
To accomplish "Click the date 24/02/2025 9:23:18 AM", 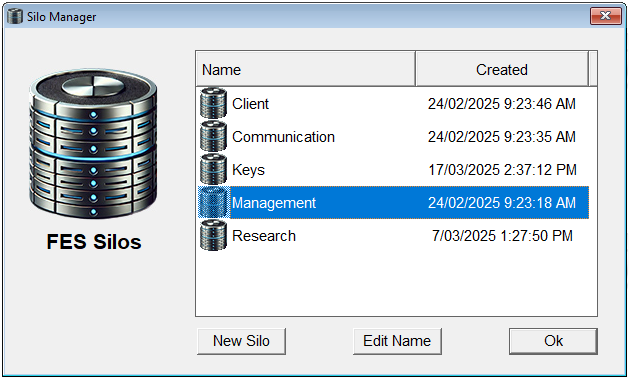I will coord(502,203).
